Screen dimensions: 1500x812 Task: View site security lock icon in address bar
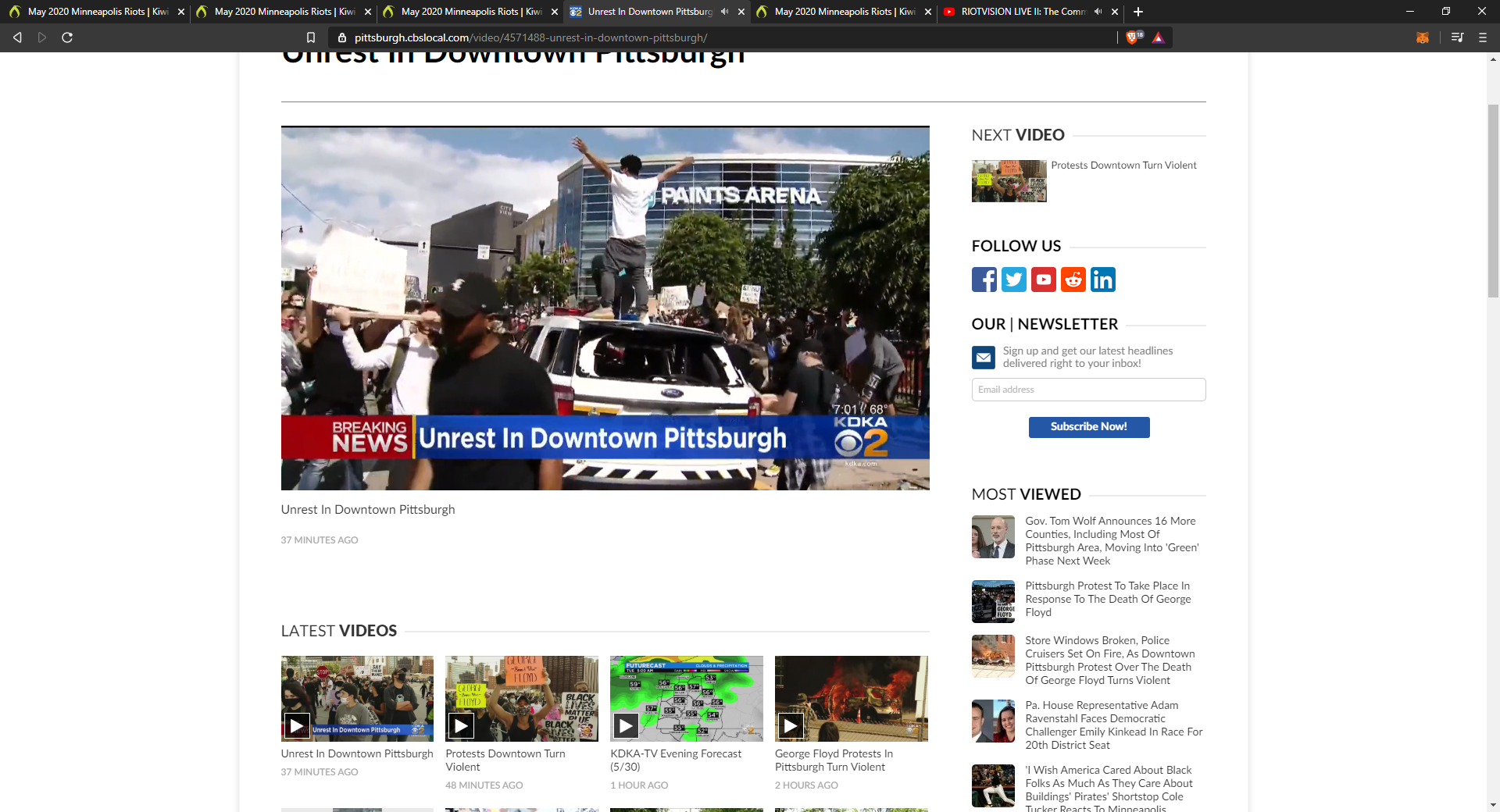point(342,37)
